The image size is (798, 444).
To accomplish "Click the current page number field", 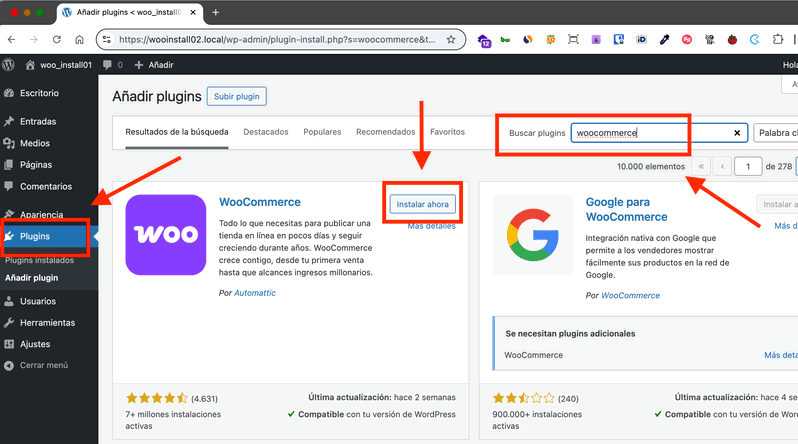I will (x=748, y=166).
